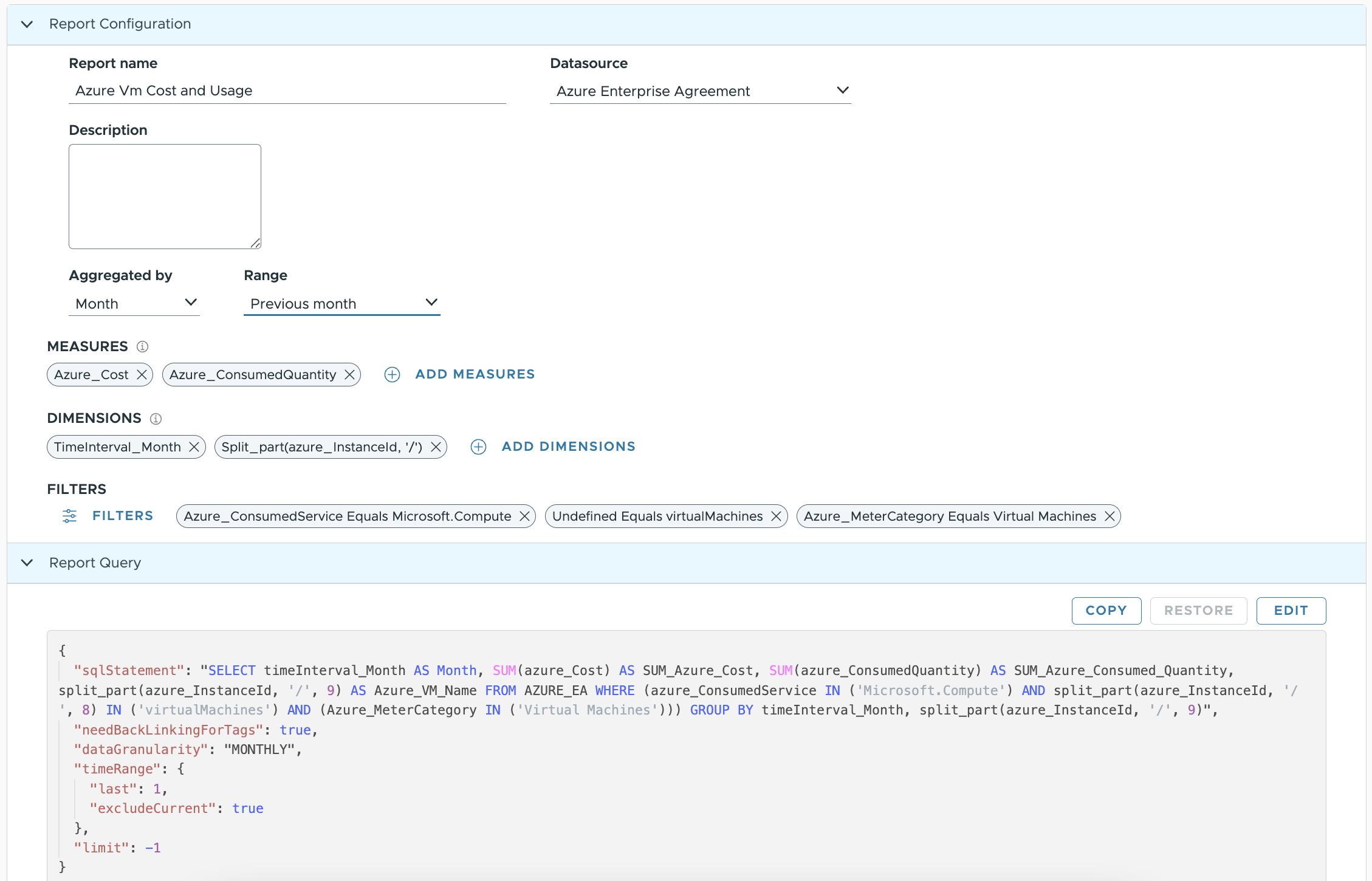The height and width of the screenshot is (881, 1372).
Task: Click the "needBackLinkingForTags" key in query
Action: [168, 730]
